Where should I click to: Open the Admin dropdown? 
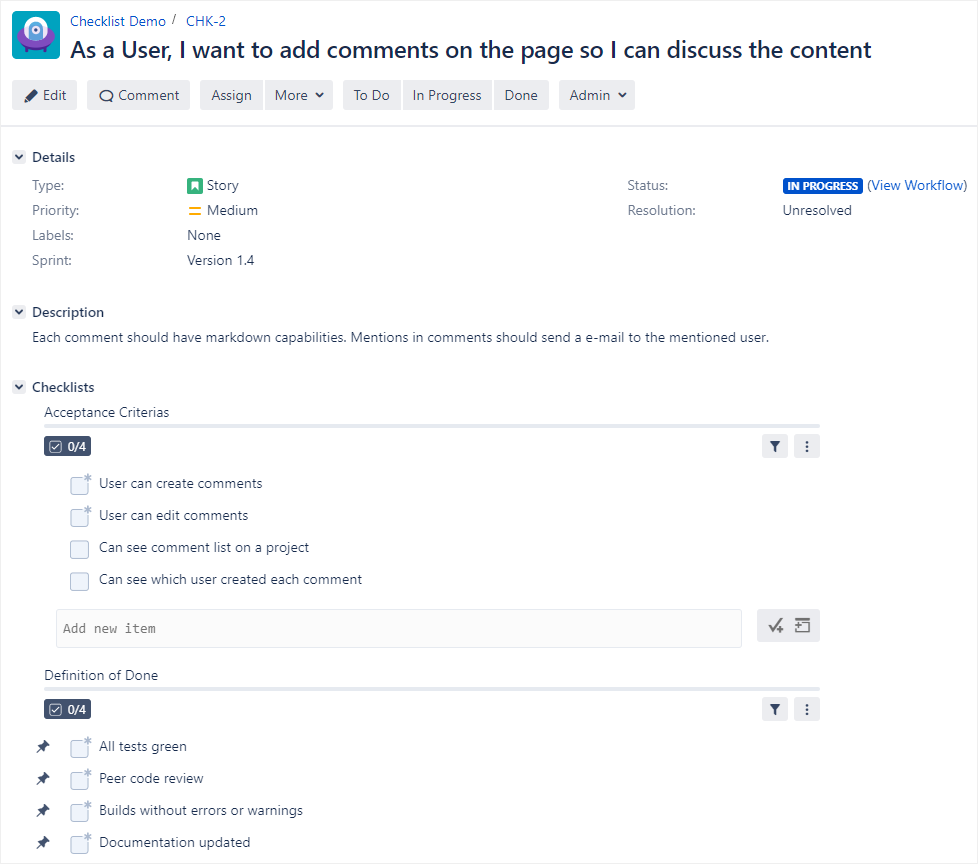click(596, 95)
